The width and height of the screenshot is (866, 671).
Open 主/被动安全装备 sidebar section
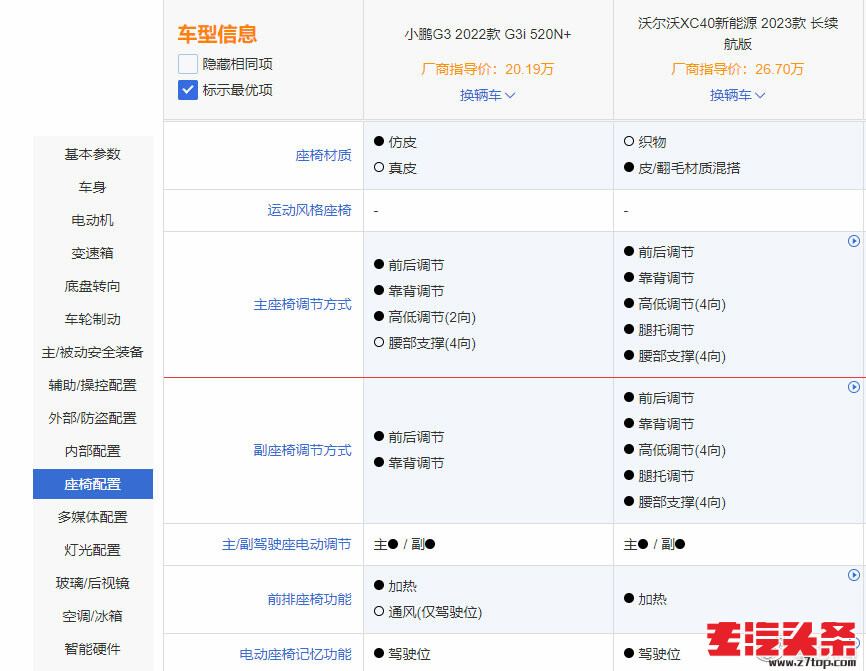93,352
